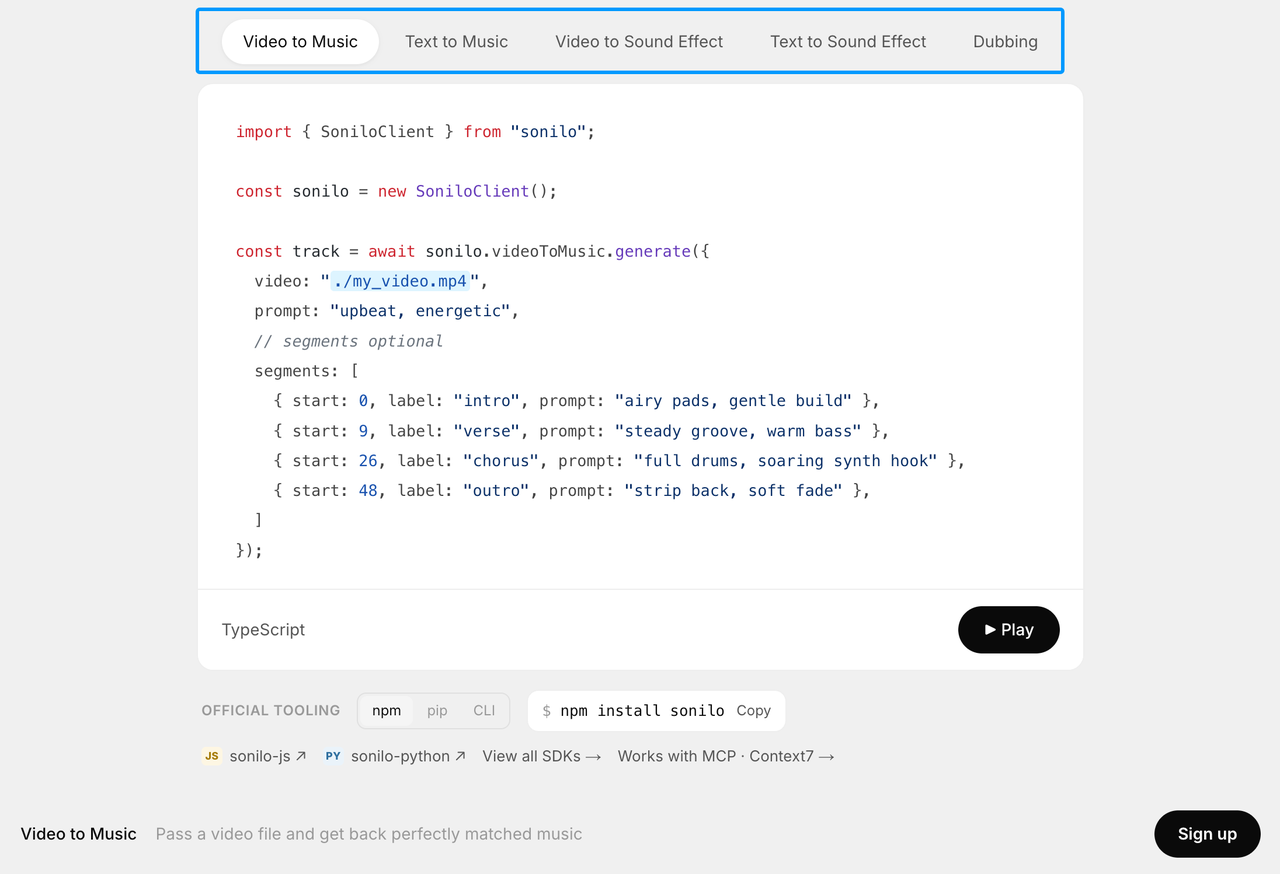Switch to Text to Sound Effect tab
Image resolution: width=1280 pixels, height=874 pixels.
point(848,42)
